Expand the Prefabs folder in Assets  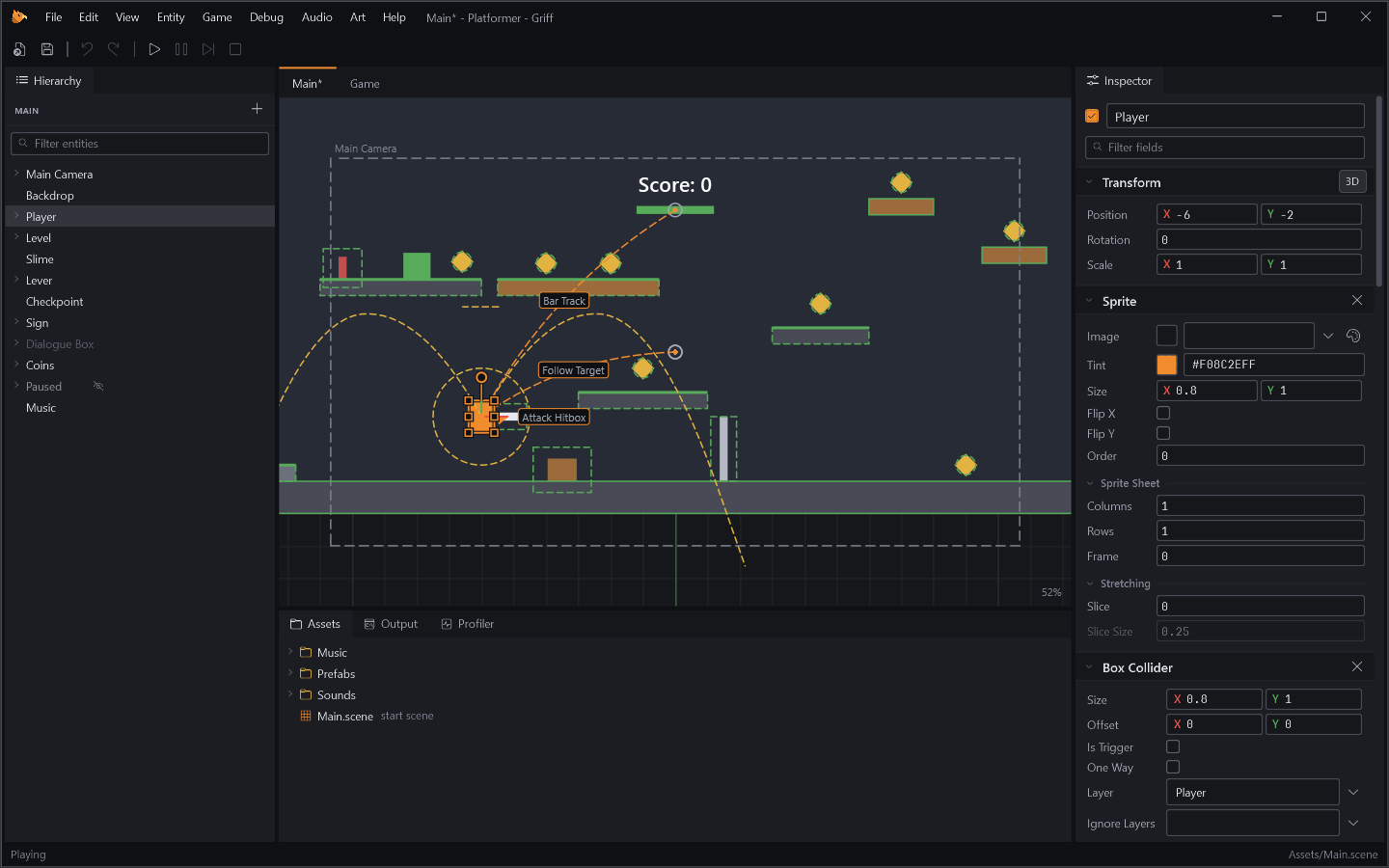[x=290, y=673]
